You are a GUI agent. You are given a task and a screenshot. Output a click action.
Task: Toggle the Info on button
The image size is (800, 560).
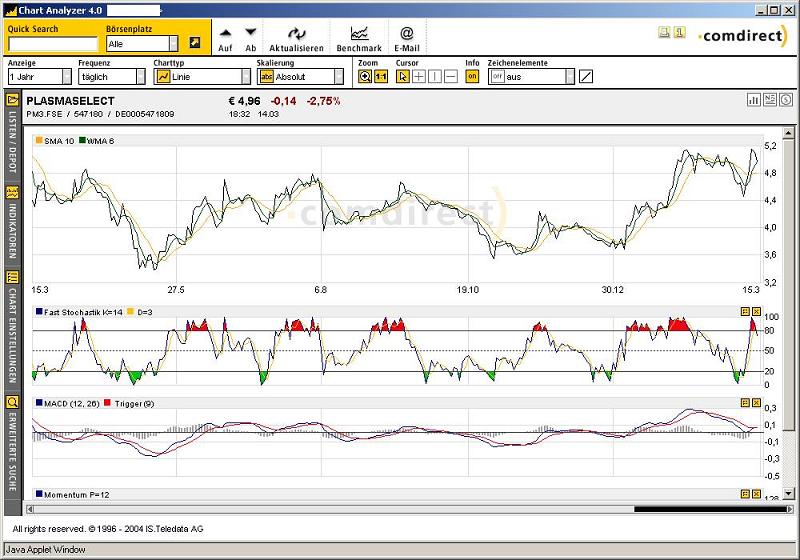click(472, 76)
